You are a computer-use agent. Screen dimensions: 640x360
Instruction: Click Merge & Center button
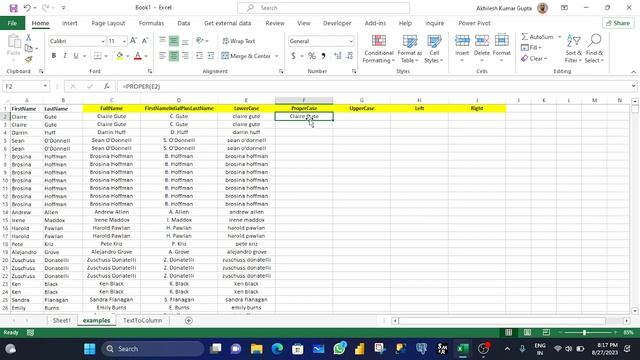[247, 56]
